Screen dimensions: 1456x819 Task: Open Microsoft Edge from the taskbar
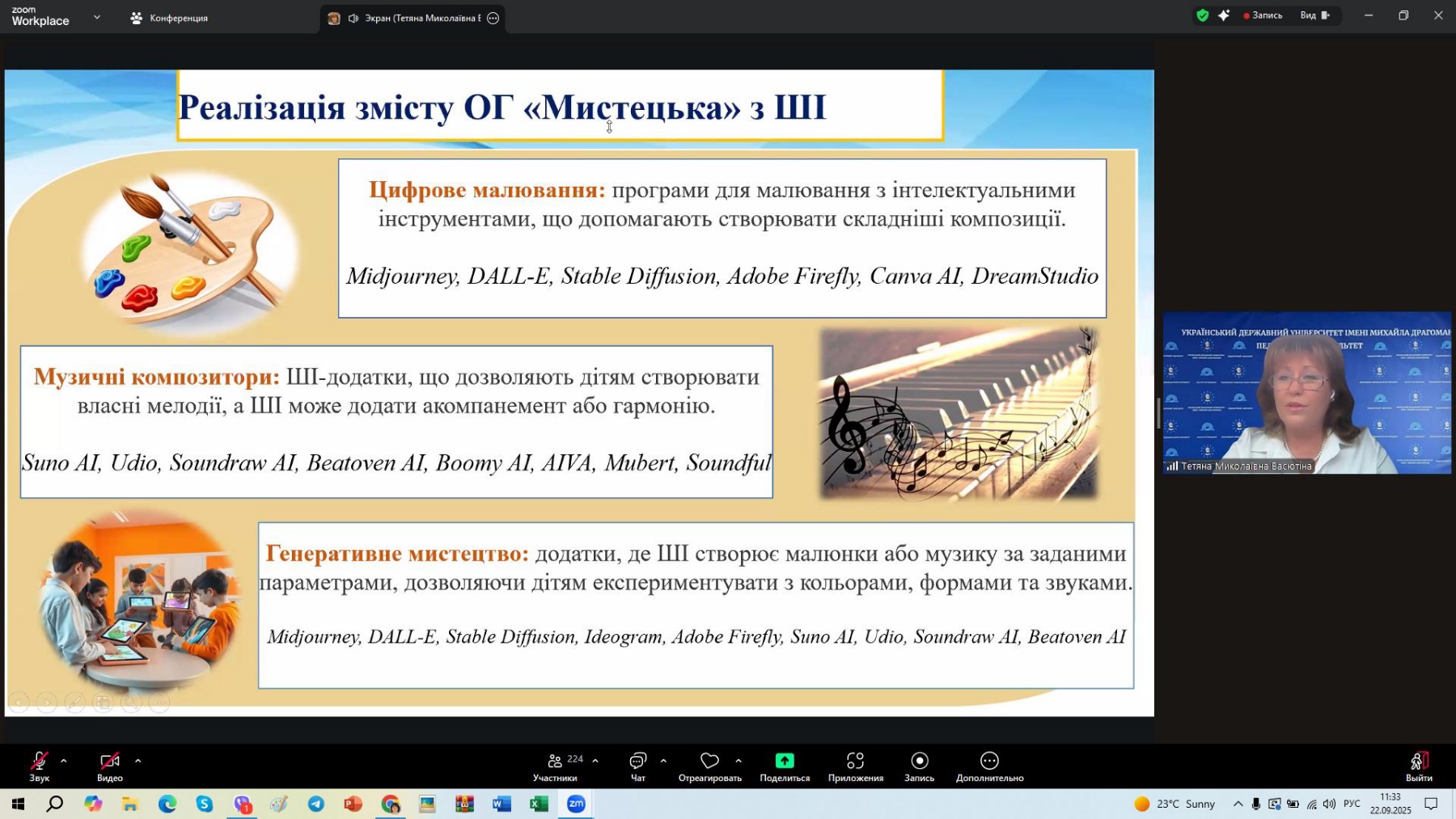[167, 804]
